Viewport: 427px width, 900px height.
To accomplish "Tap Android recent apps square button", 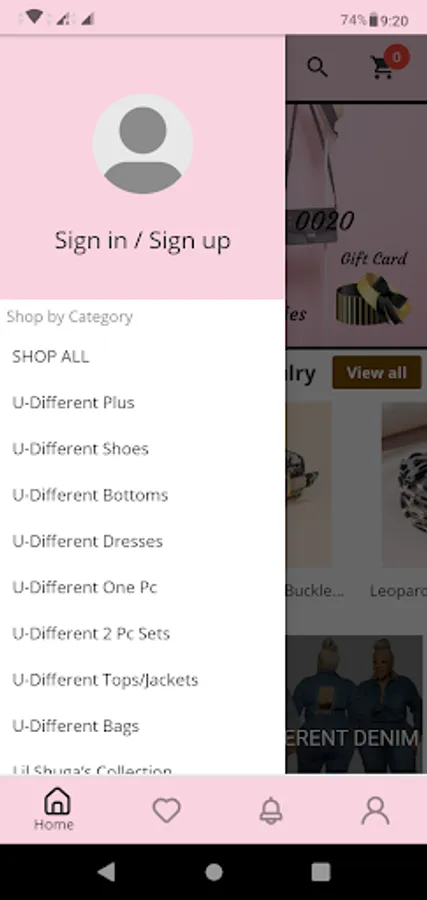I will (x=321, y=872).
